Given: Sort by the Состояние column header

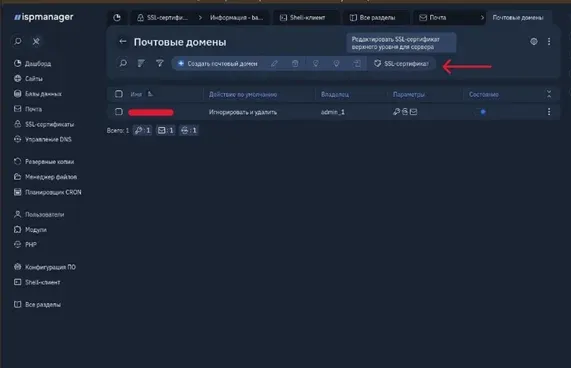Looking at the screenshot, I should pyautogui.click(x=484, y=95).
